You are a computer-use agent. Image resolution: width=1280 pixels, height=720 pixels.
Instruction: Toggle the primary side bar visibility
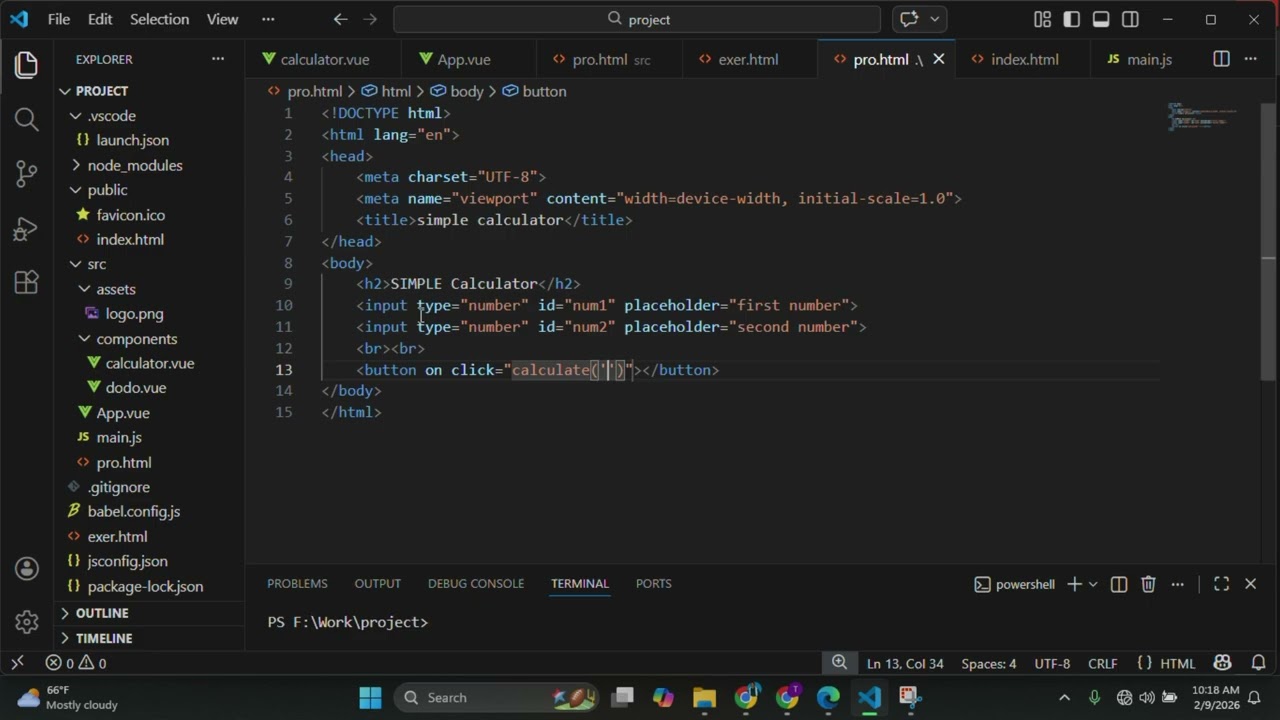click(1072, 19)
